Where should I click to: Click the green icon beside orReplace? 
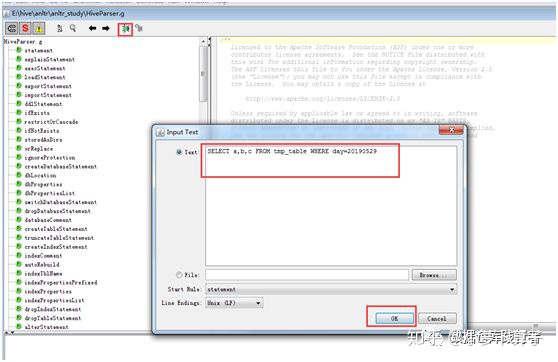pos(19,148)
